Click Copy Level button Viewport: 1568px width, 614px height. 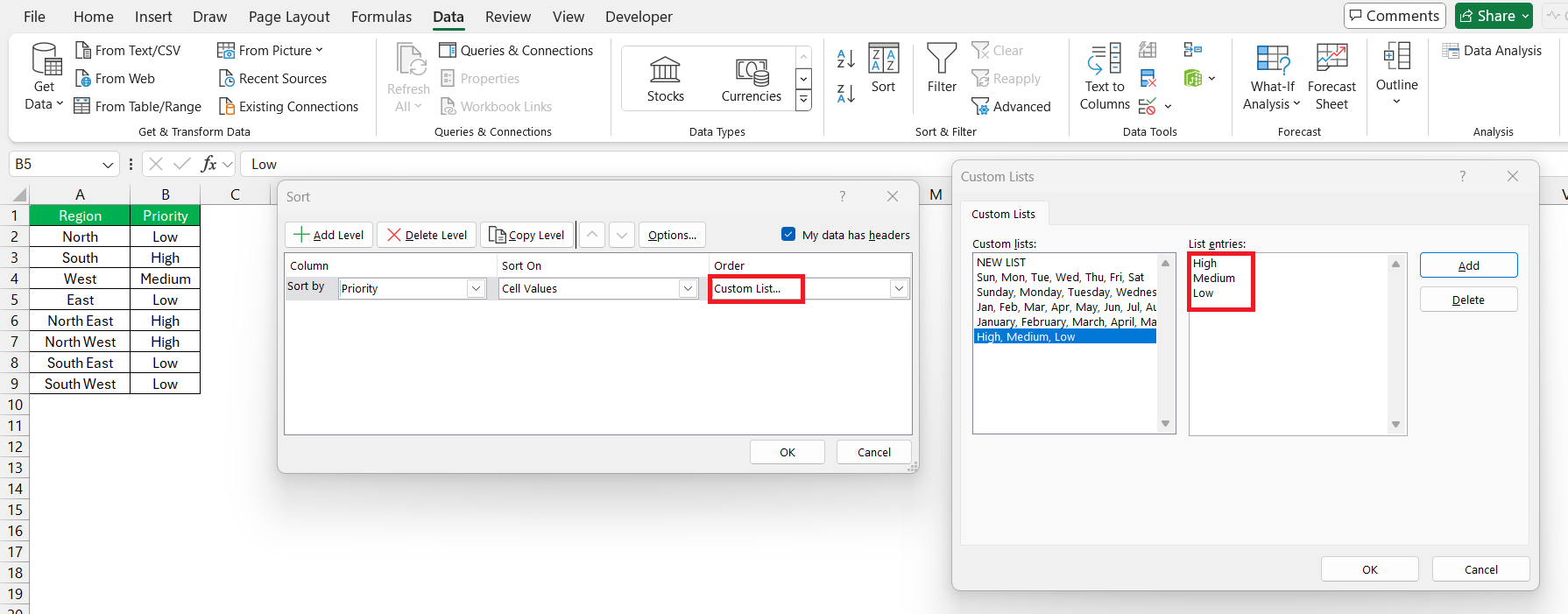526,235
